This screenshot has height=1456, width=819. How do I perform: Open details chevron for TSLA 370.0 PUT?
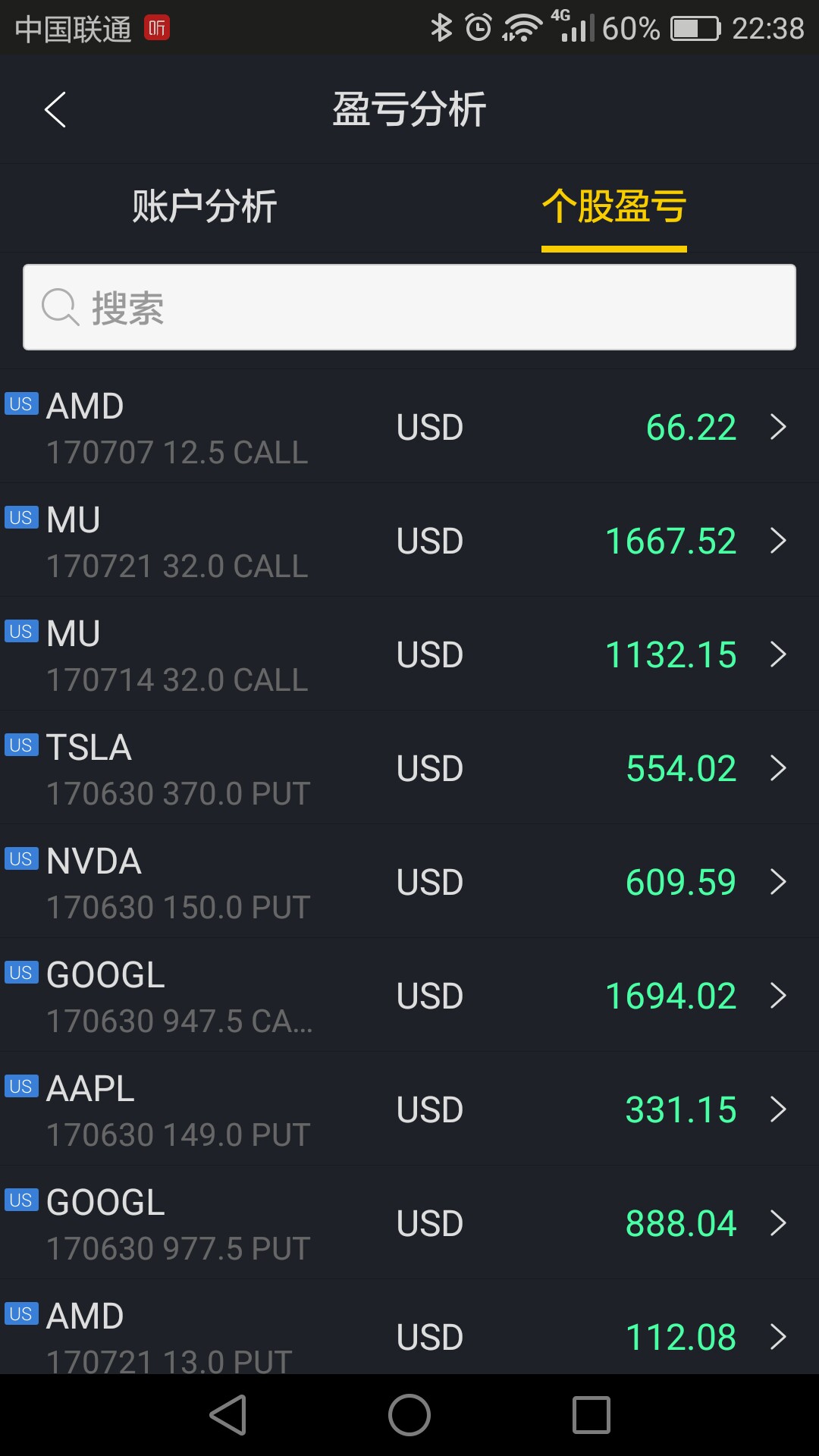(778, 768)
